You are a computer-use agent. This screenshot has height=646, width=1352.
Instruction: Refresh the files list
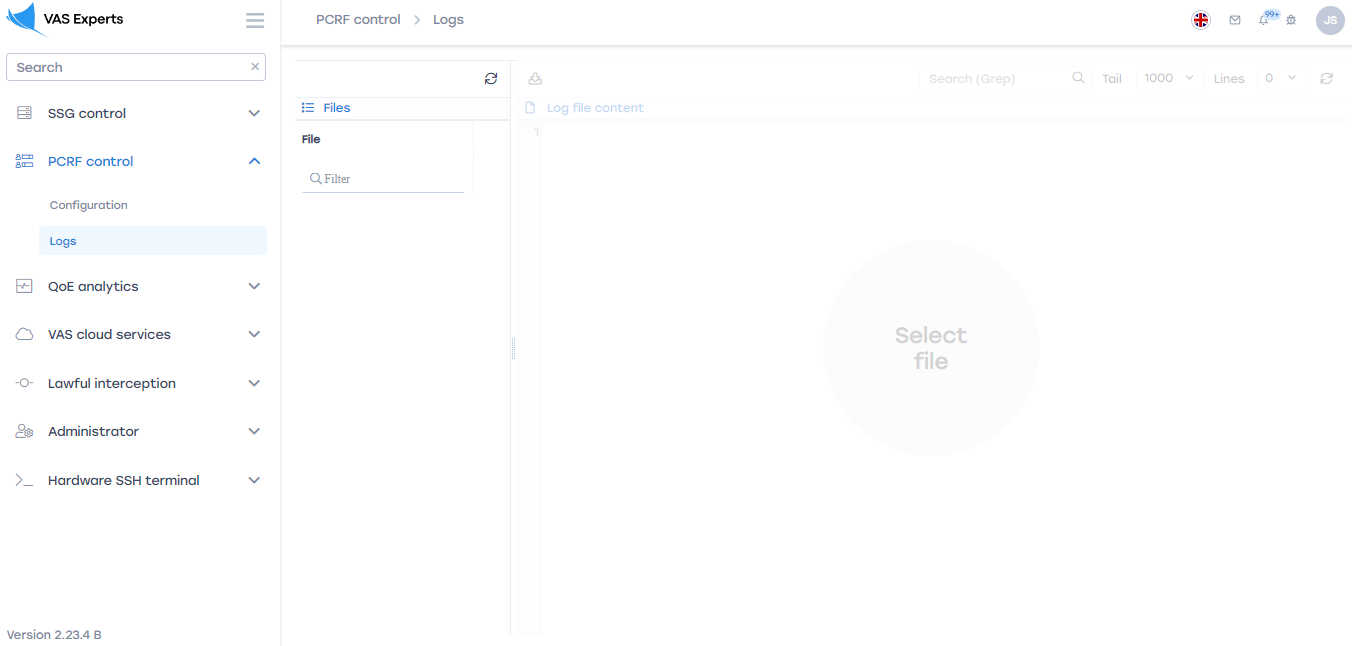coord(491,79)
